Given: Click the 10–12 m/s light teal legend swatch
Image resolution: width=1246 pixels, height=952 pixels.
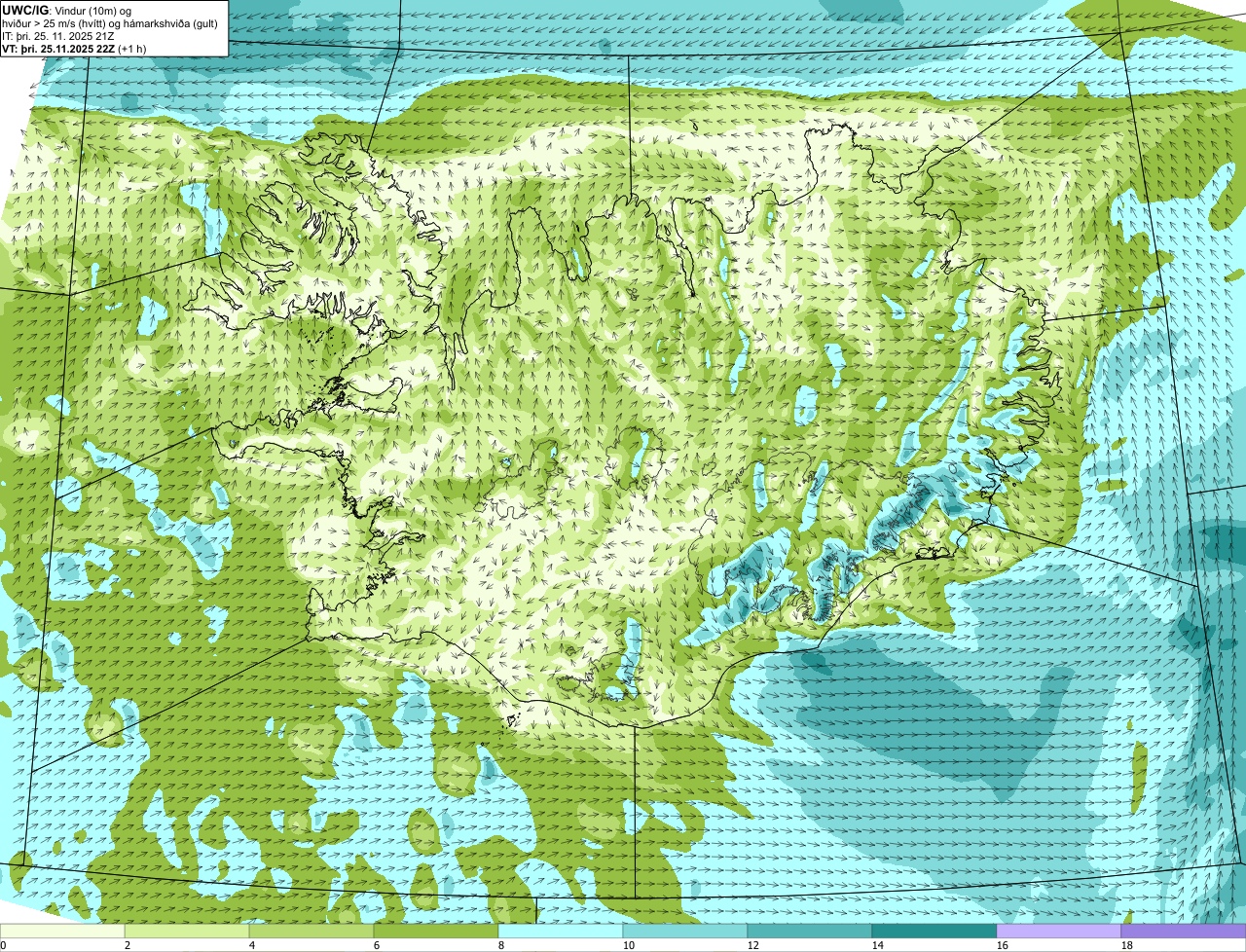Looking at the screenshot, I should [685, 932].
